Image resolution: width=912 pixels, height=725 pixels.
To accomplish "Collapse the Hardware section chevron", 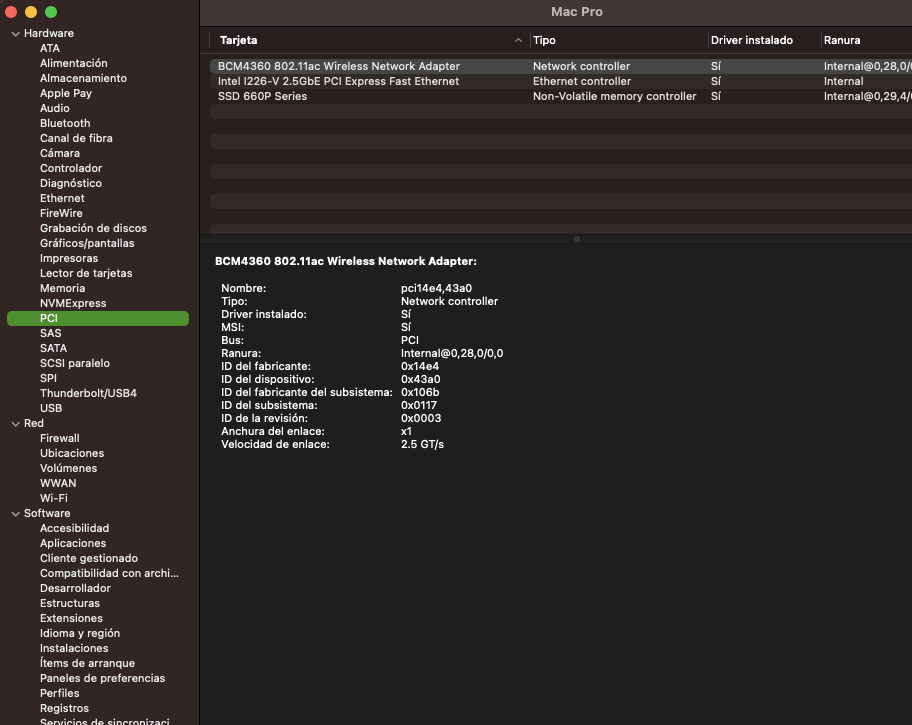I will pyautogui.click(x=16, y=34).
